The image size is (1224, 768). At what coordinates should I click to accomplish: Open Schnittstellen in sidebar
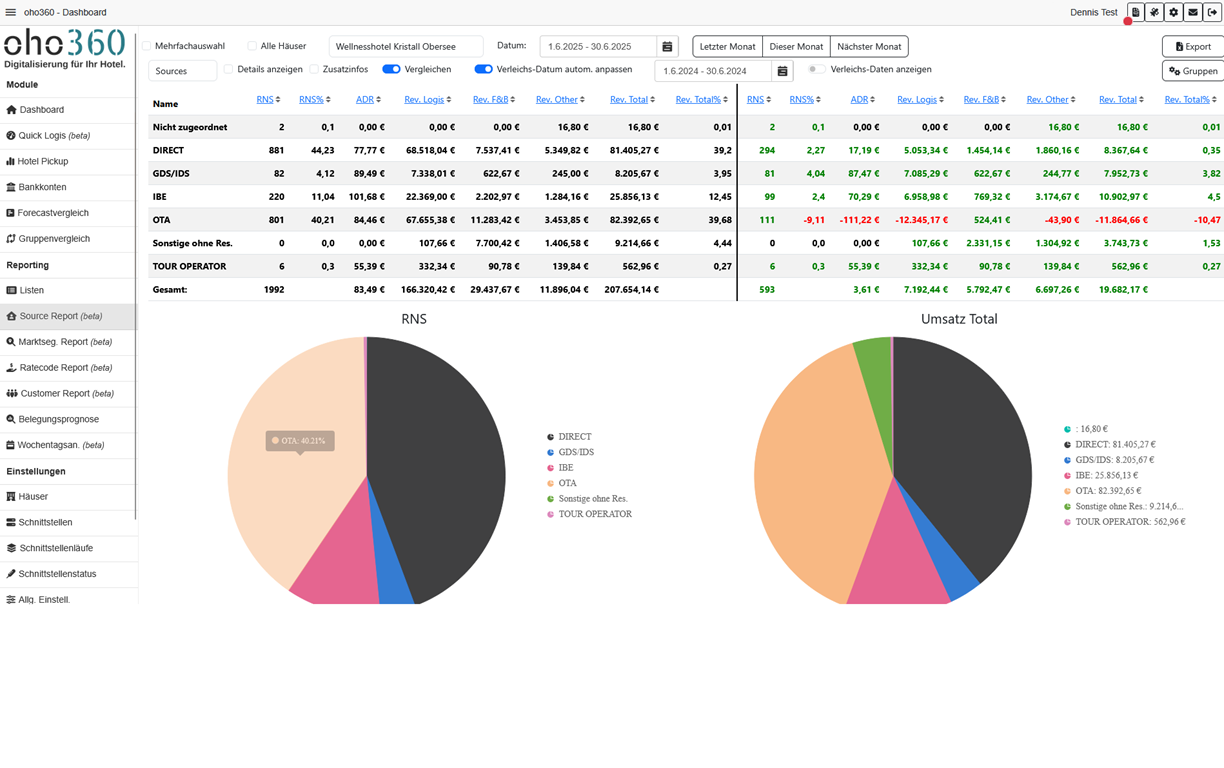click(x=67, y=522)
